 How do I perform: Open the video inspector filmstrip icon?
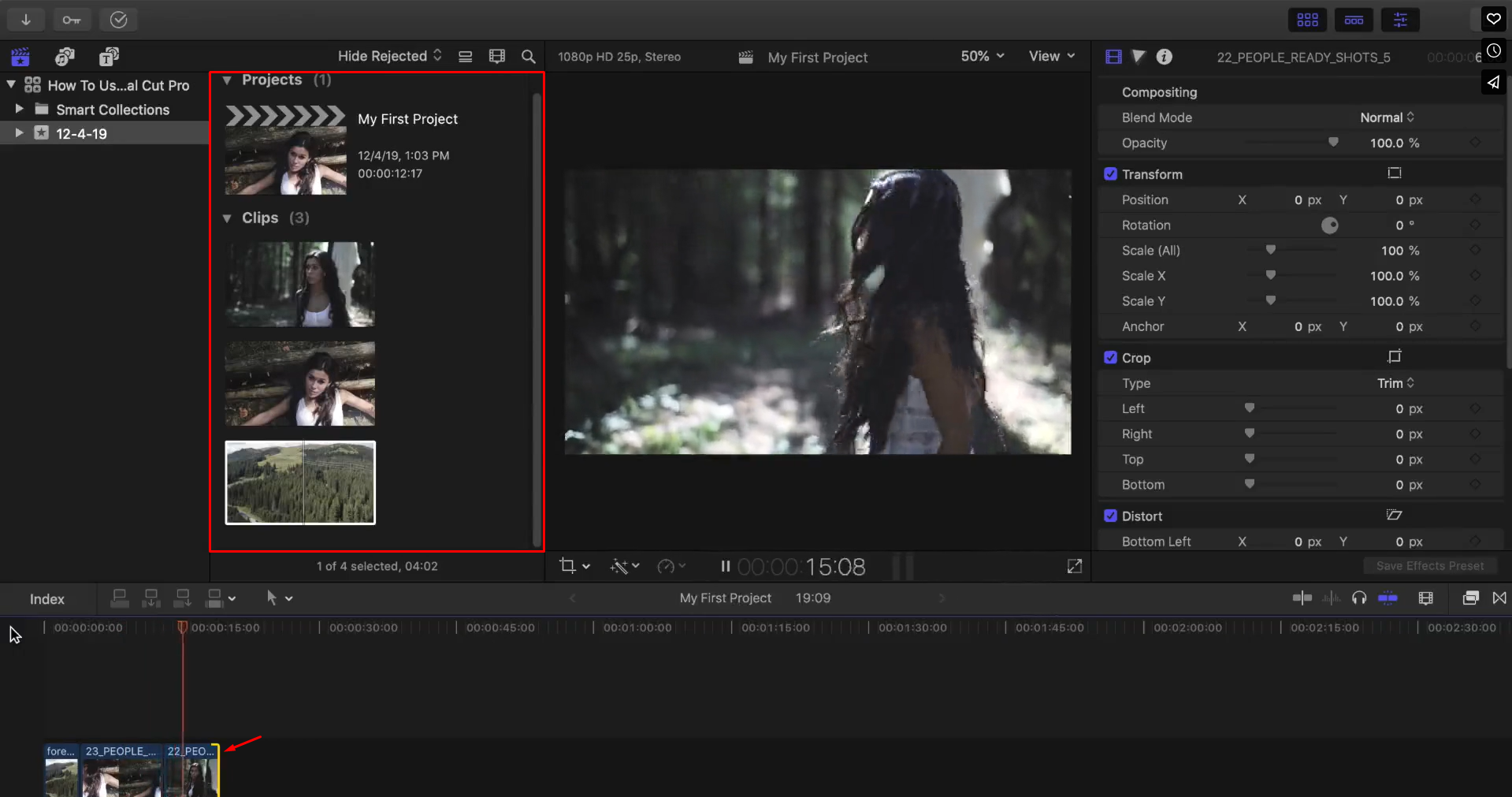(x=1113, y=57)
